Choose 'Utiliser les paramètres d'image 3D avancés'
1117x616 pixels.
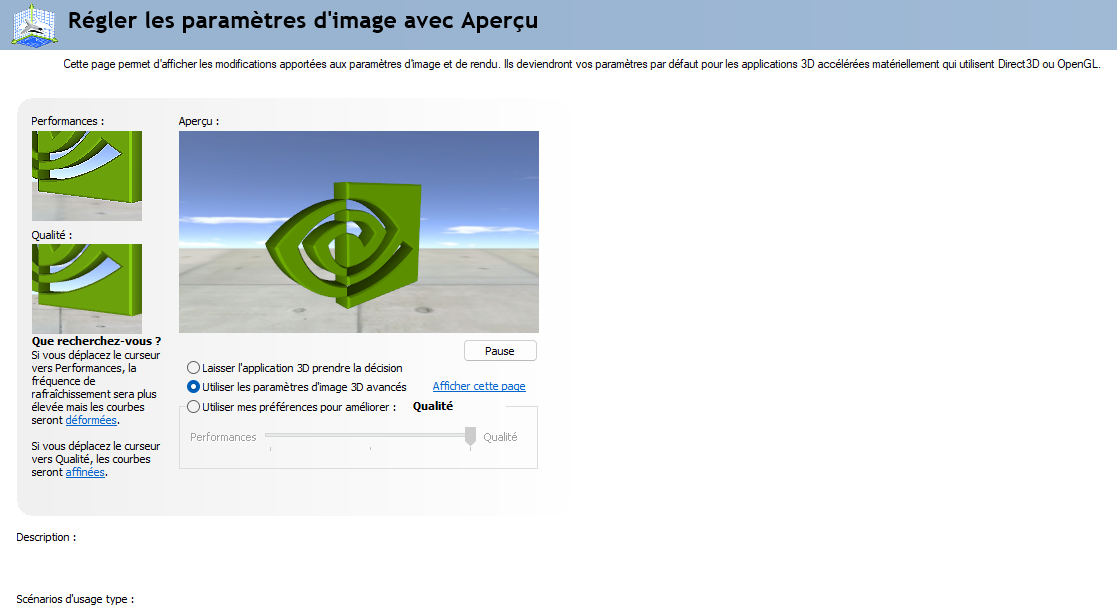193,387
